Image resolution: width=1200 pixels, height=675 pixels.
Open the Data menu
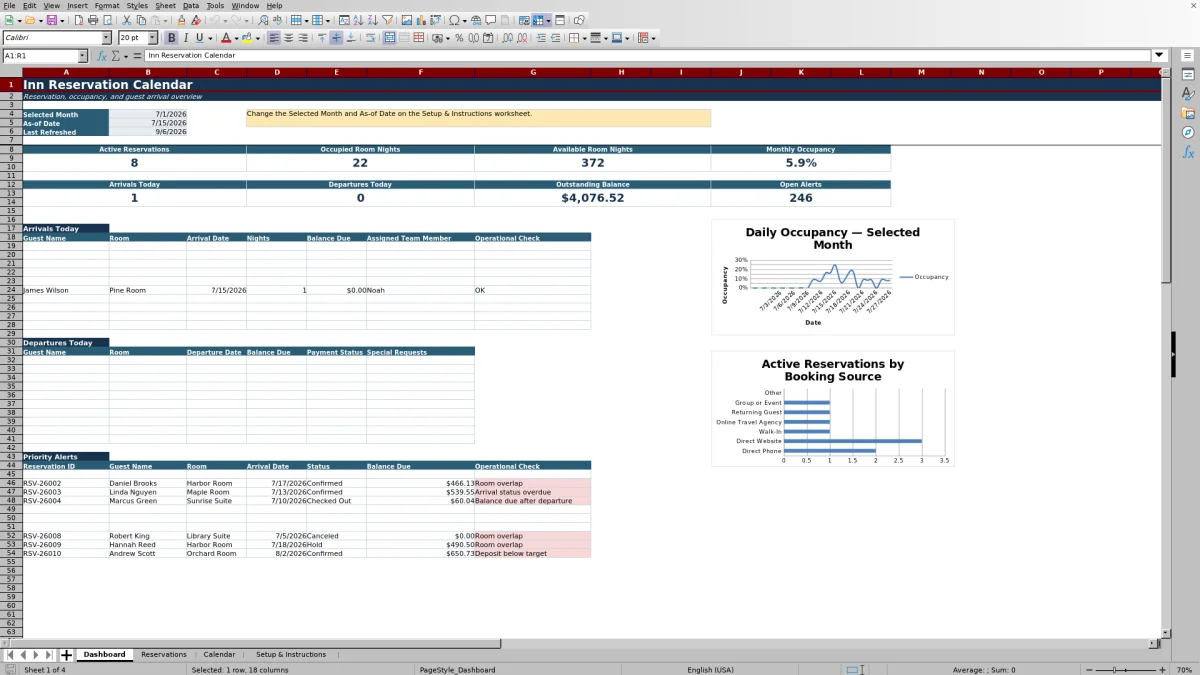(190, 5)
